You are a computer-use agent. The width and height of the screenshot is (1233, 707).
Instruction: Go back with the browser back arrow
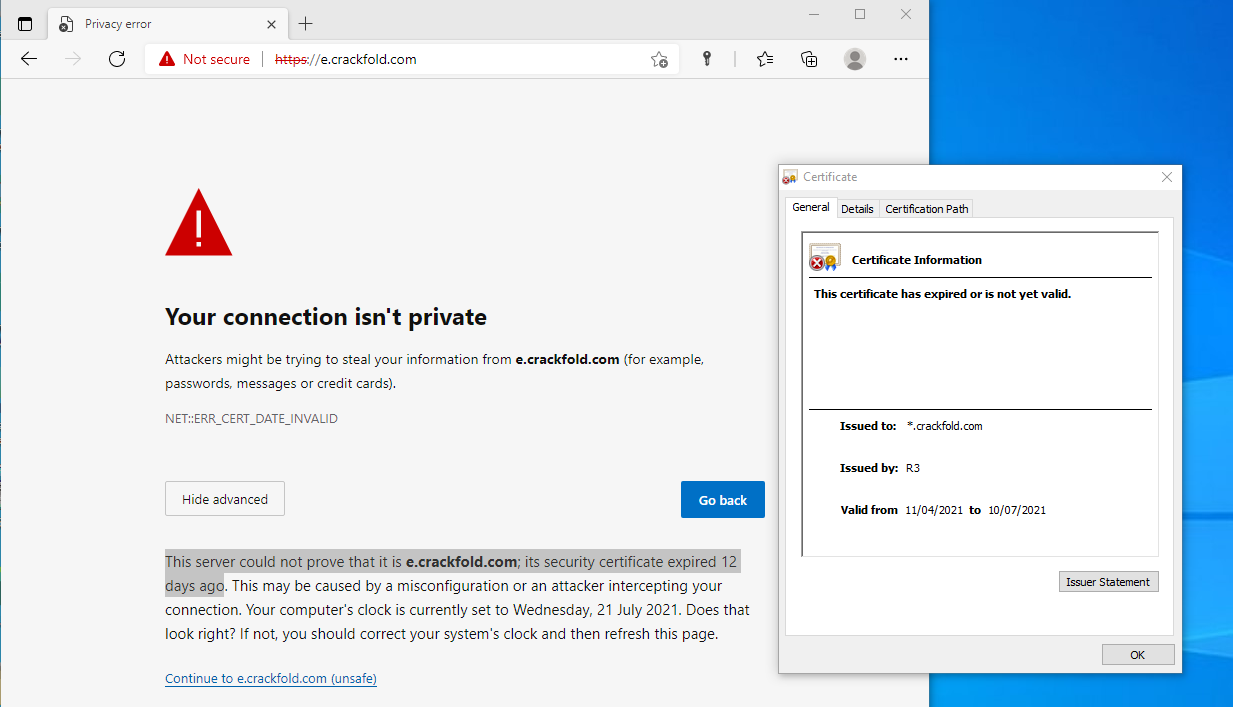coord(29,59)
